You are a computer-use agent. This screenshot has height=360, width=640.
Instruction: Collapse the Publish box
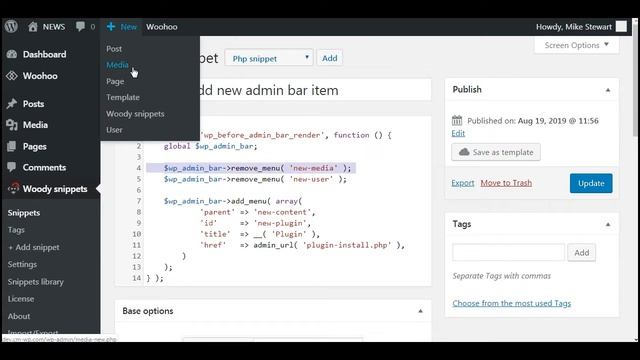(608, 90)
